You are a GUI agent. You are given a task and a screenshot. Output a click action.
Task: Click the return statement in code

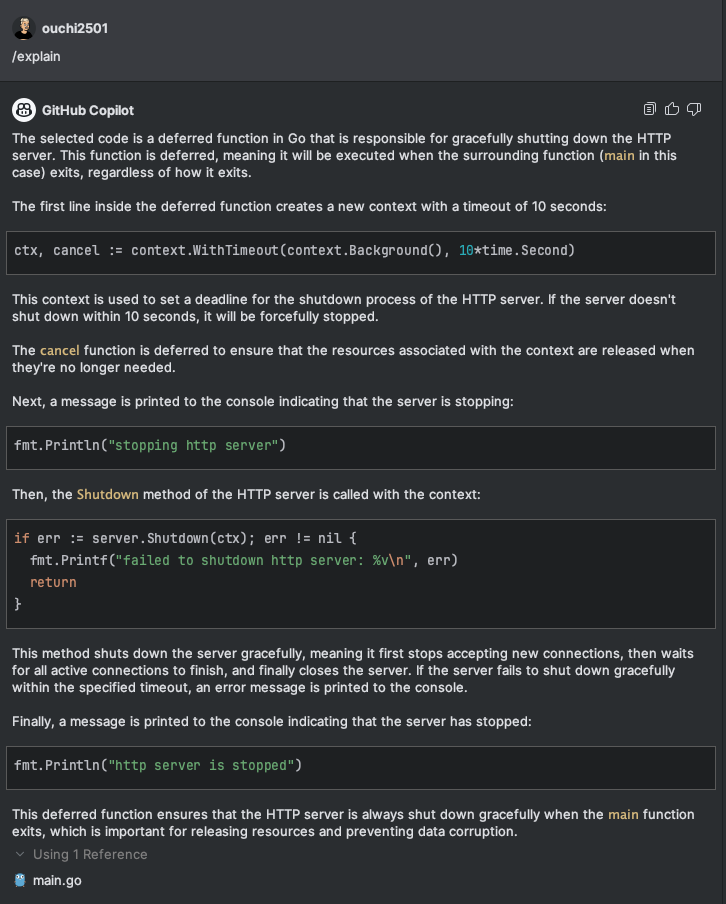[x=53, y=583]
